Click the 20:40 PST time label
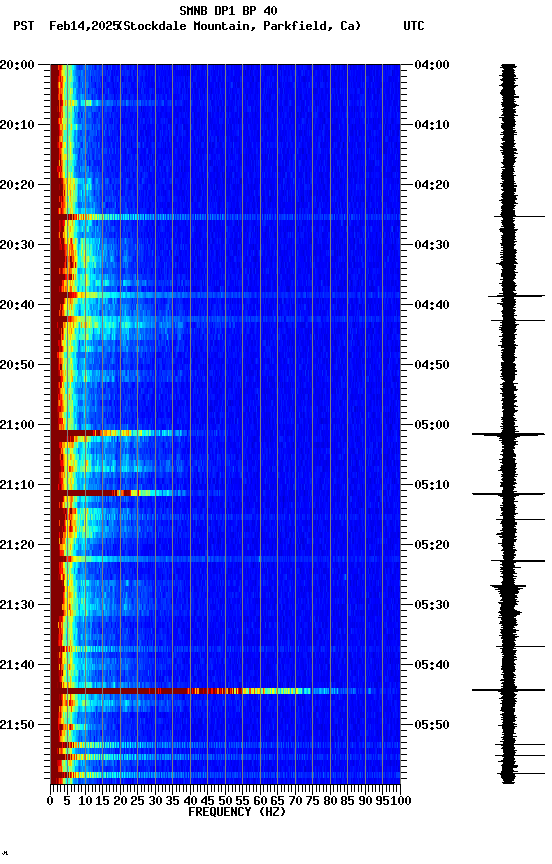Screen dimensions: 552x864 [17, 305]
